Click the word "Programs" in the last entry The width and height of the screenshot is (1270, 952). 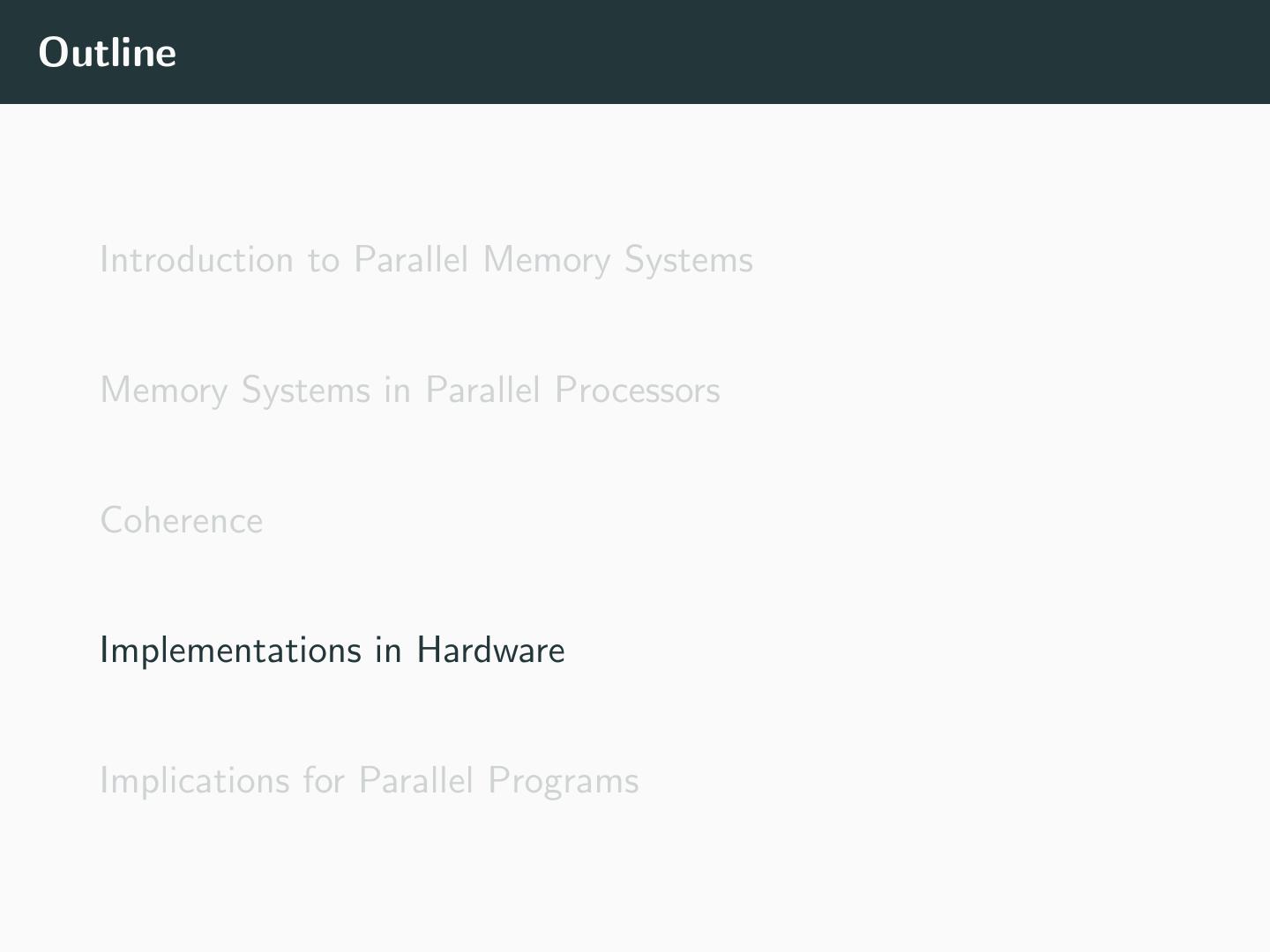pyautogui.click(x=563, y=781)
